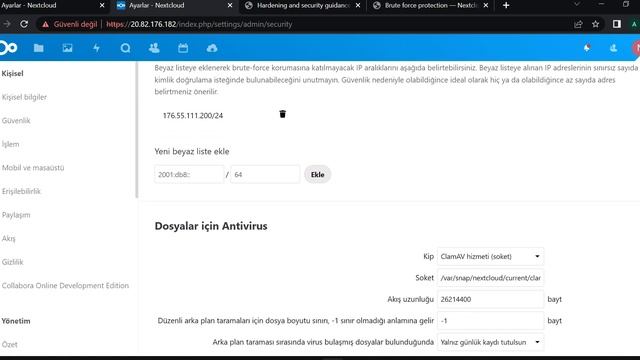Open Mobil ve masaüstü settings
Viewport: 640px width, 360px height.
(33, 168)
